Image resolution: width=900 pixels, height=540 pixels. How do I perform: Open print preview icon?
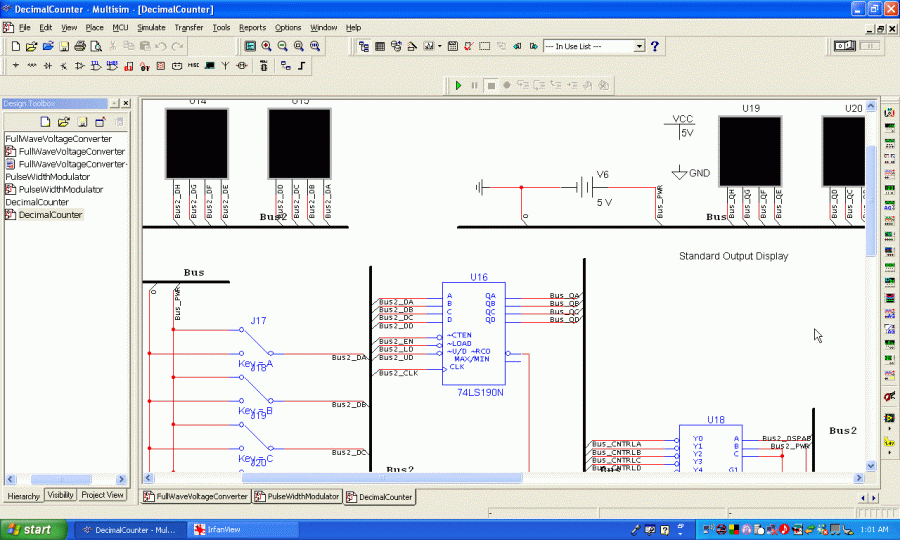tap(96, 46)
